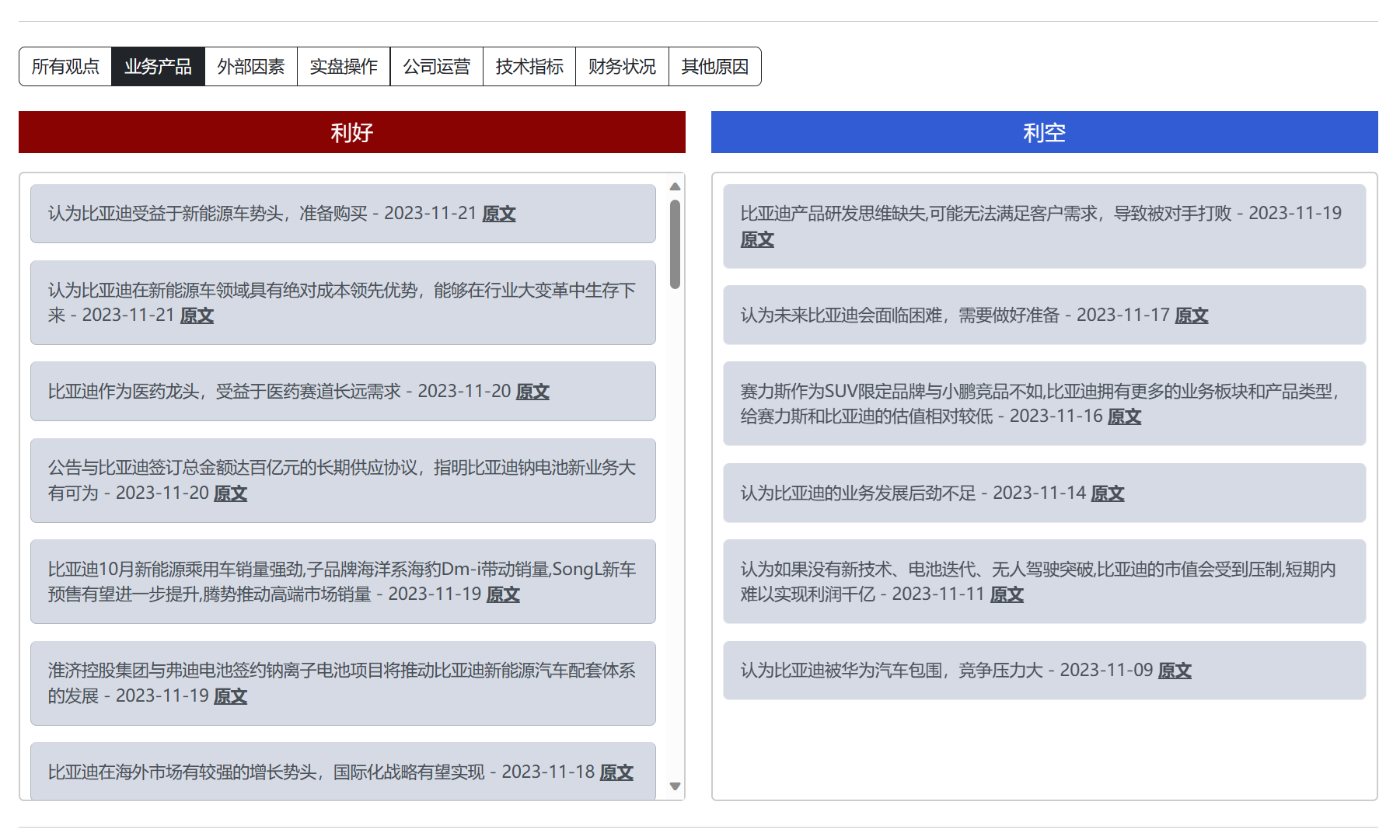Click the blue 利空 header
The image size is (1400, 840).
pyautogui.click(x=1044, y=132)
